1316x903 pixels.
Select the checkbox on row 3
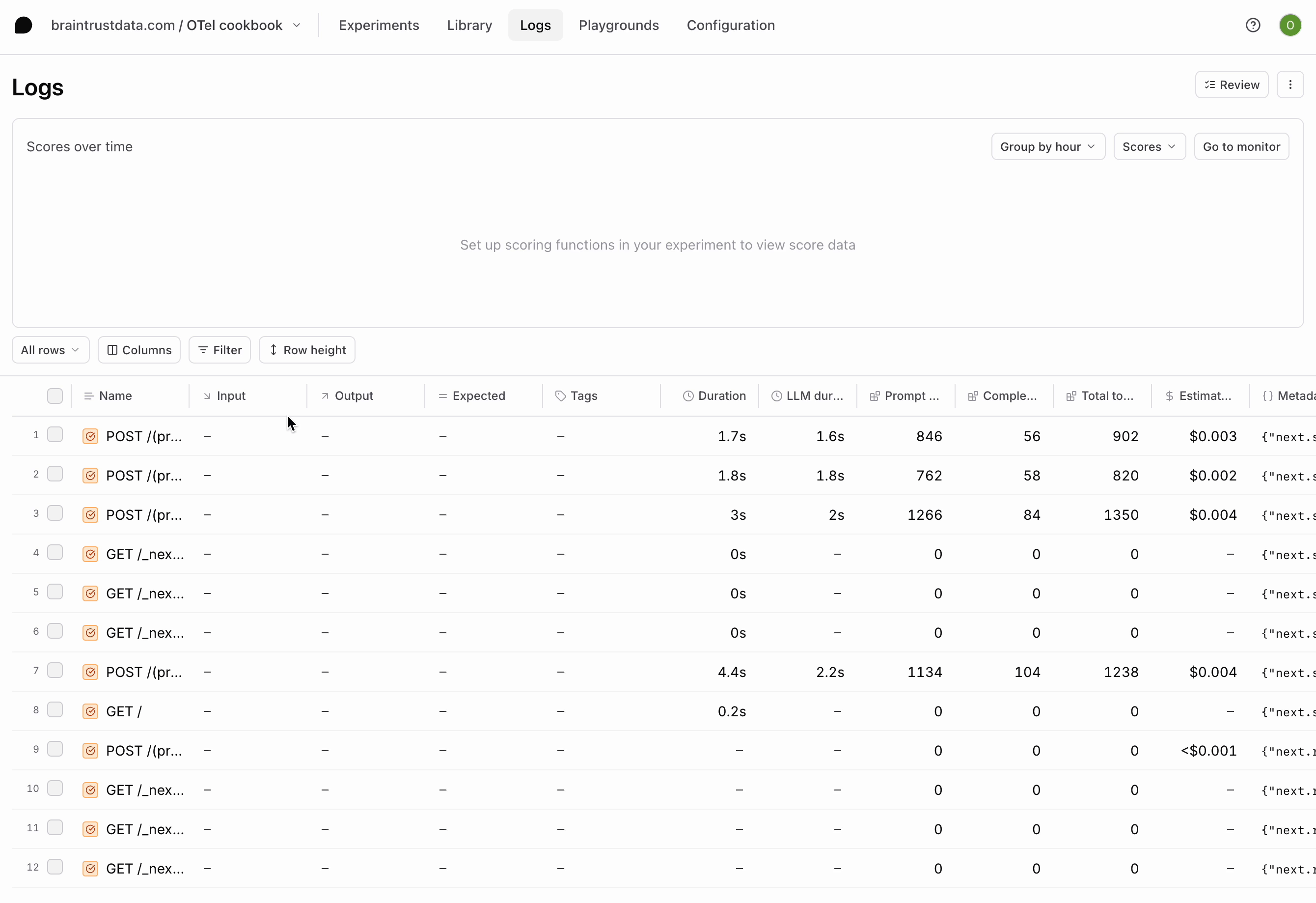(55, 513)
